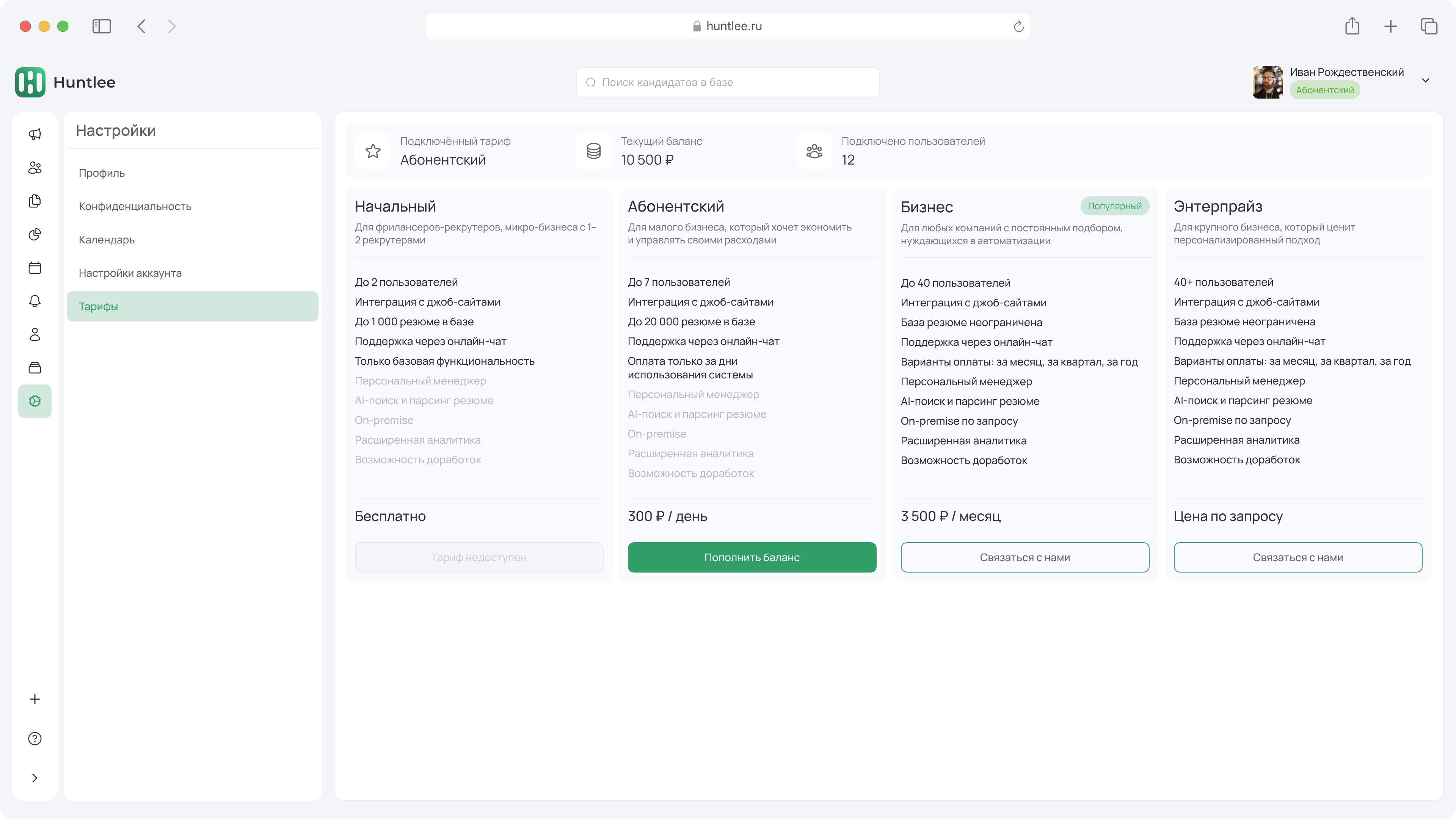Image resolution: width=1456 pixels, height=819 pixels.
Task: Click the candidates group icon in sidebar
Action: point(35,167)
